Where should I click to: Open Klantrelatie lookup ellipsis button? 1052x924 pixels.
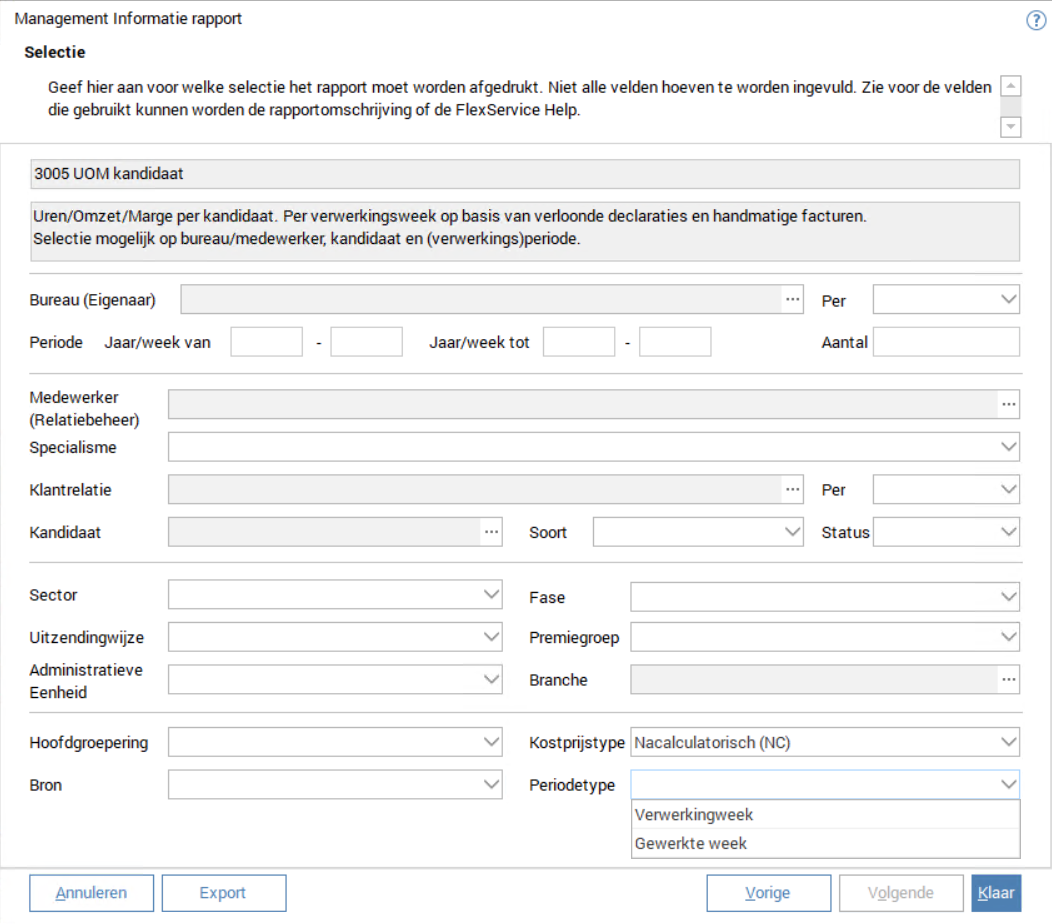(x=793, y=489)
